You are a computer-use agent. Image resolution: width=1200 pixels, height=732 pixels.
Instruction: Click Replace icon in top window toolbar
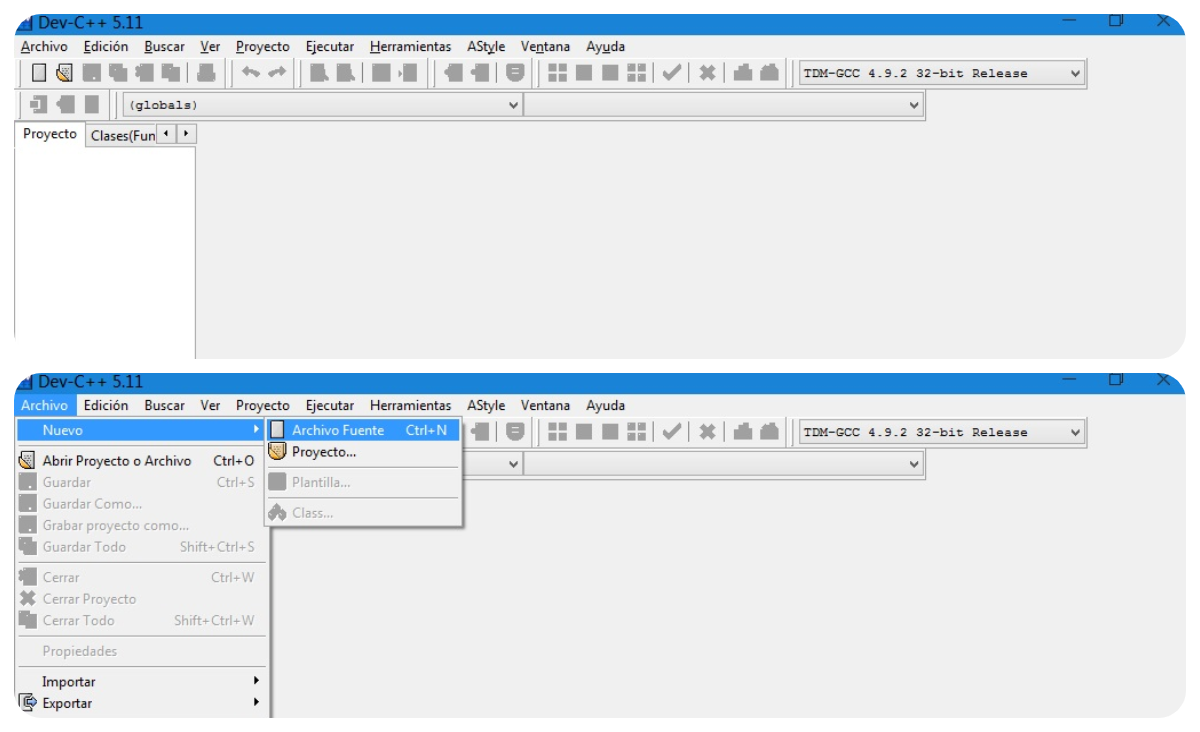346,73
